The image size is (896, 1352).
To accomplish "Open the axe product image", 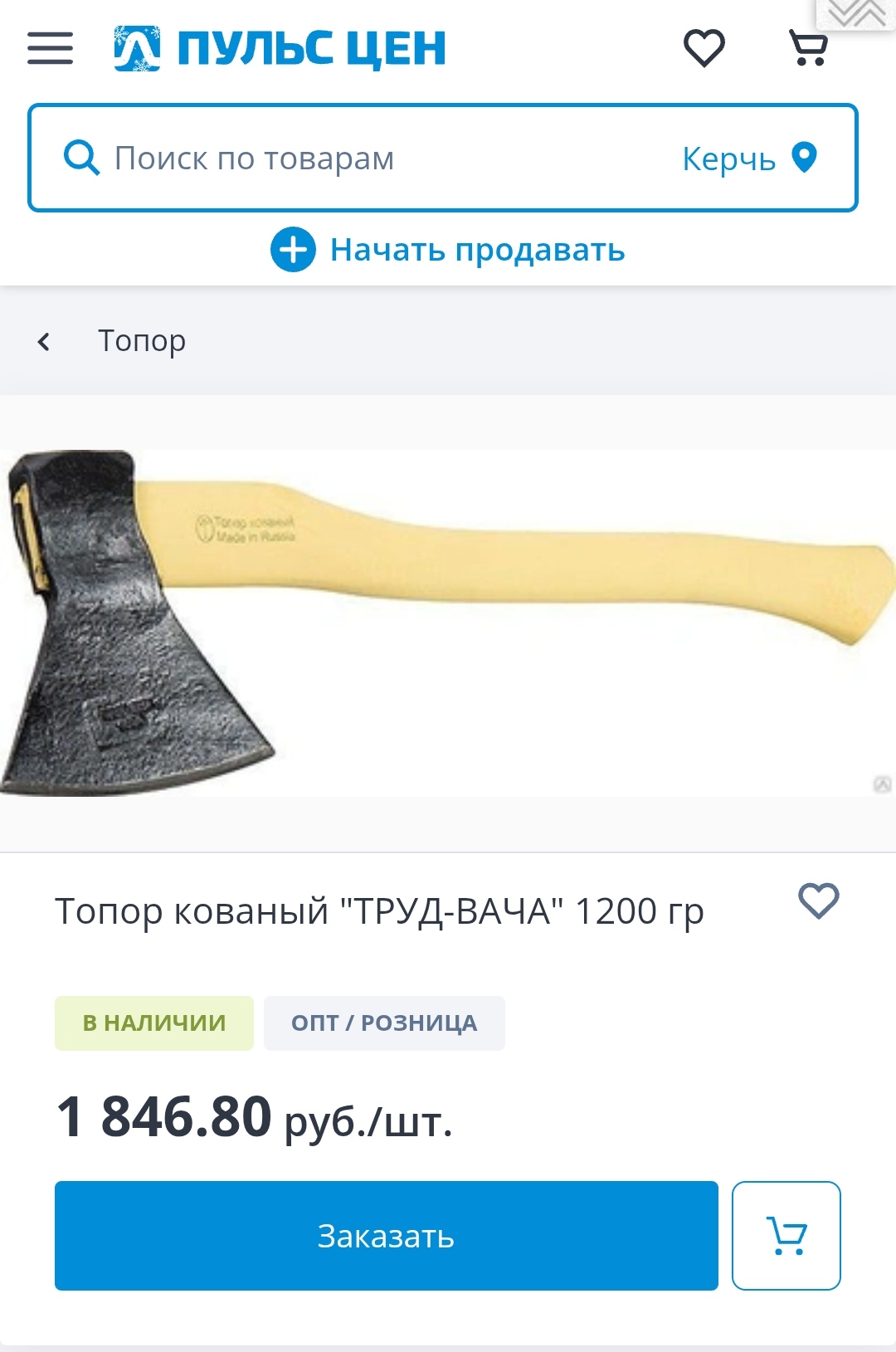I will click(x=448, y=622).
